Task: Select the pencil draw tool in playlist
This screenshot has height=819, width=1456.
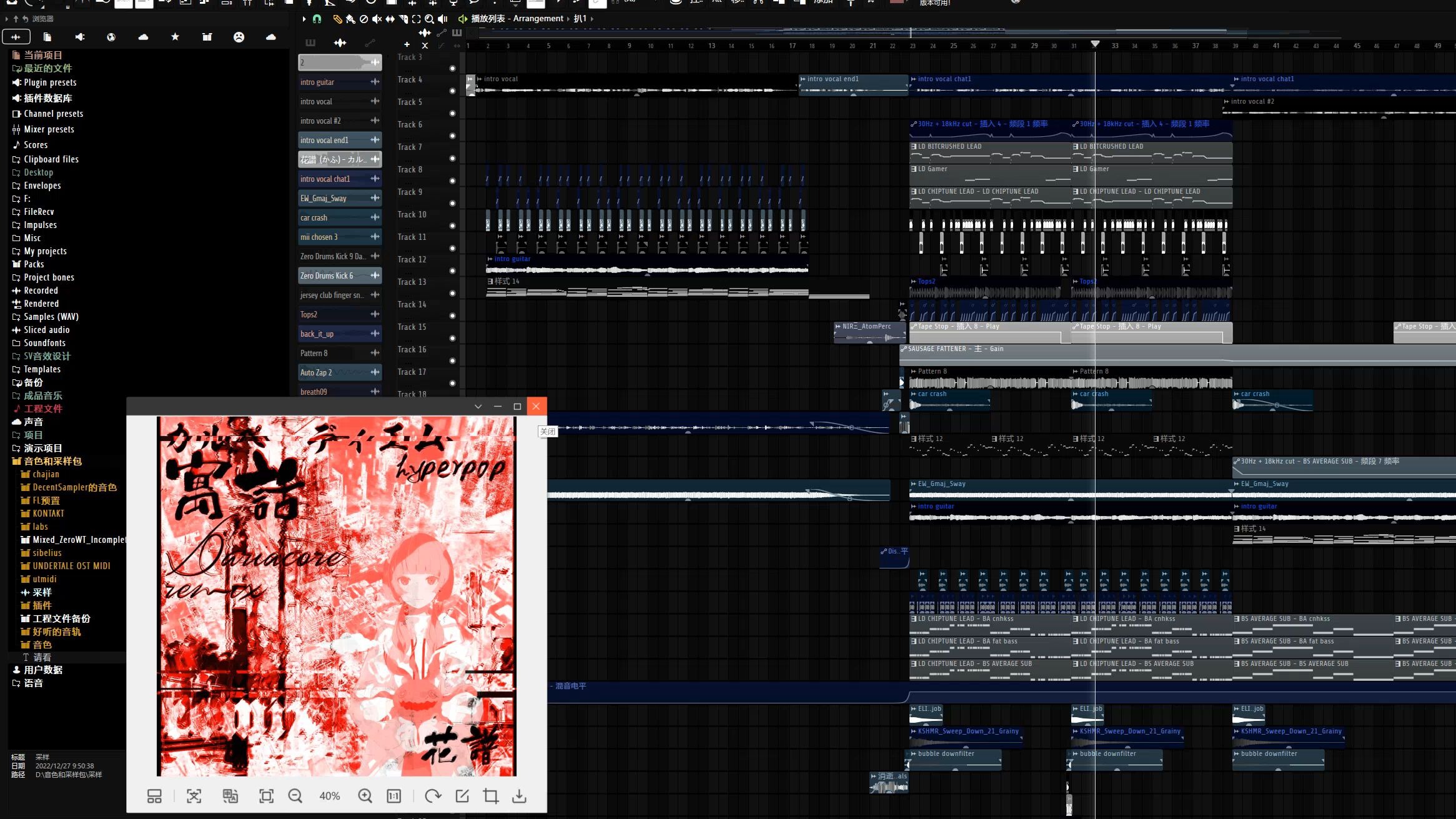Action: (337, 19)
